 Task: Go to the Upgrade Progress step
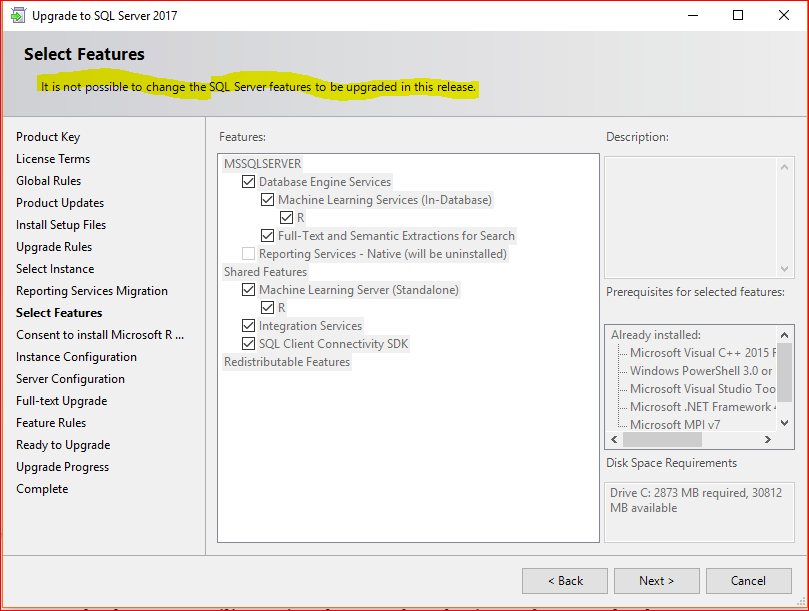pyautogui.click(x=62, y=467)
